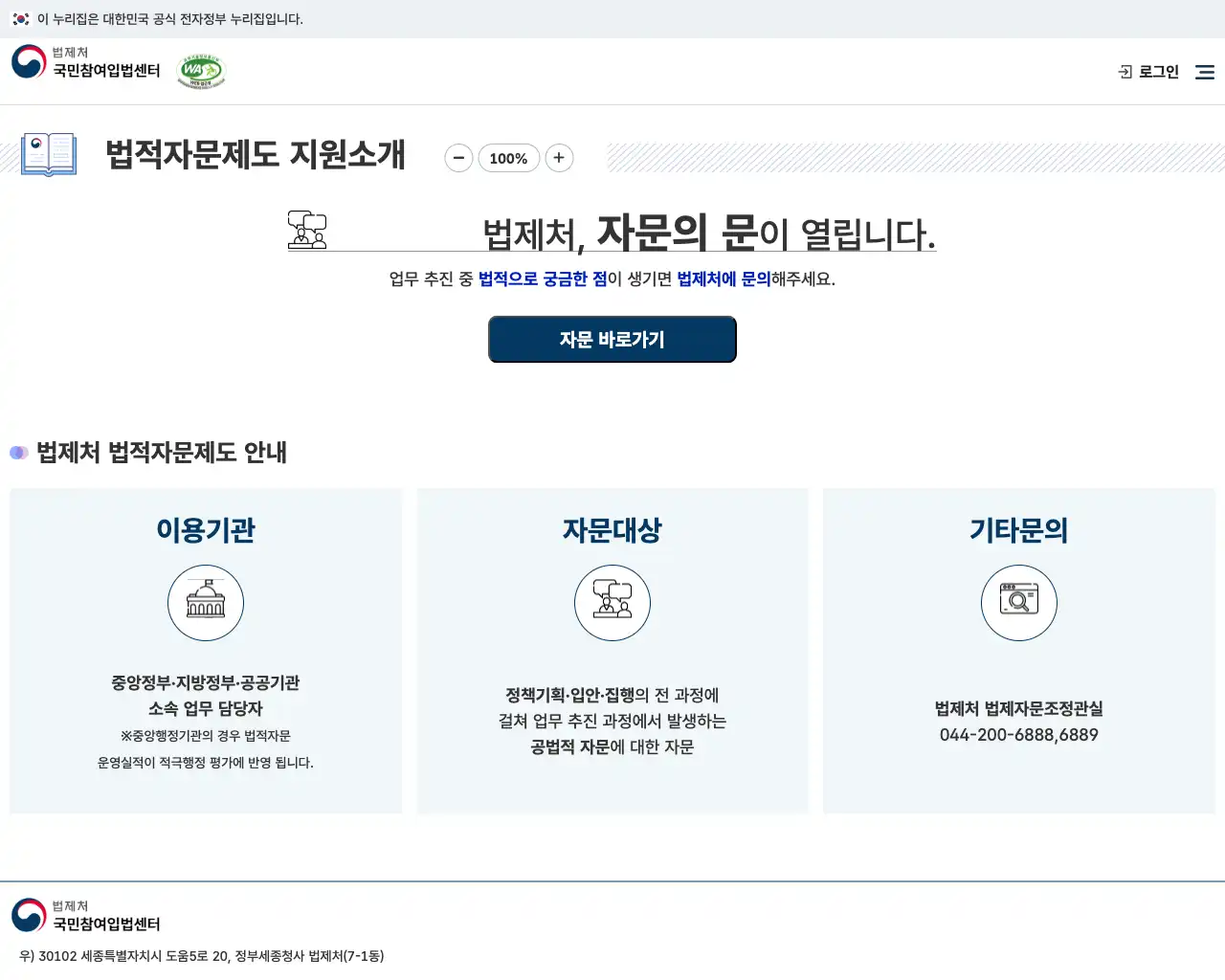
Task: Click the 소속 업무 담당자 text
Action: pyautogui.click(x=206, y=709)
